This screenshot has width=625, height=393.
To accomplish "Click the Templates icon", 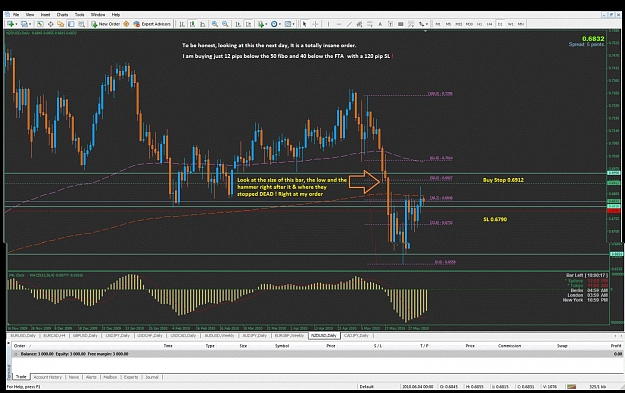I will pos(287,24).
